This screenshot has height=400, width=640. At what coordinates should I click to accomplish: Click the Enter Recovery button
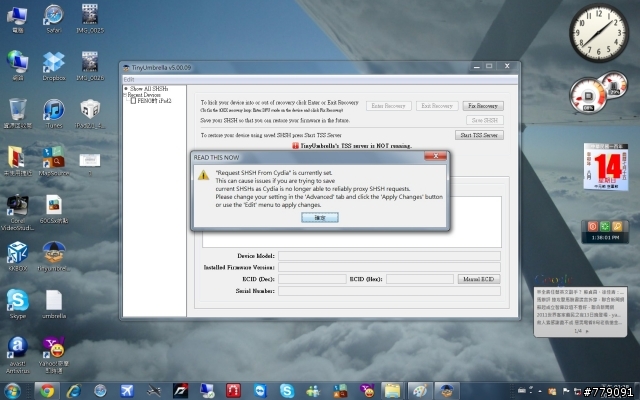[389, 106]
